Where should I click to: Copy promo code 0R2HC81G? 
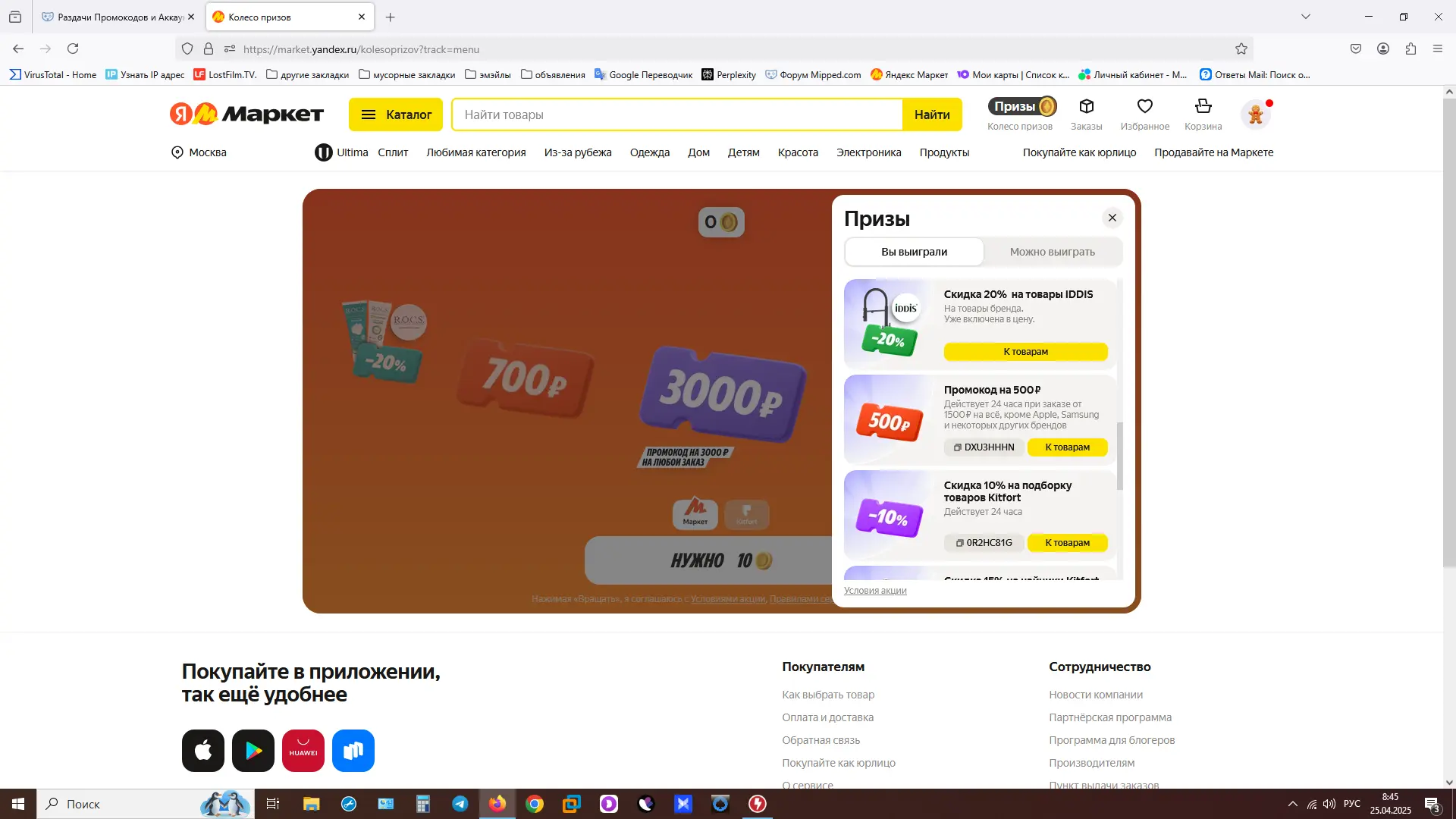point(984,543)
